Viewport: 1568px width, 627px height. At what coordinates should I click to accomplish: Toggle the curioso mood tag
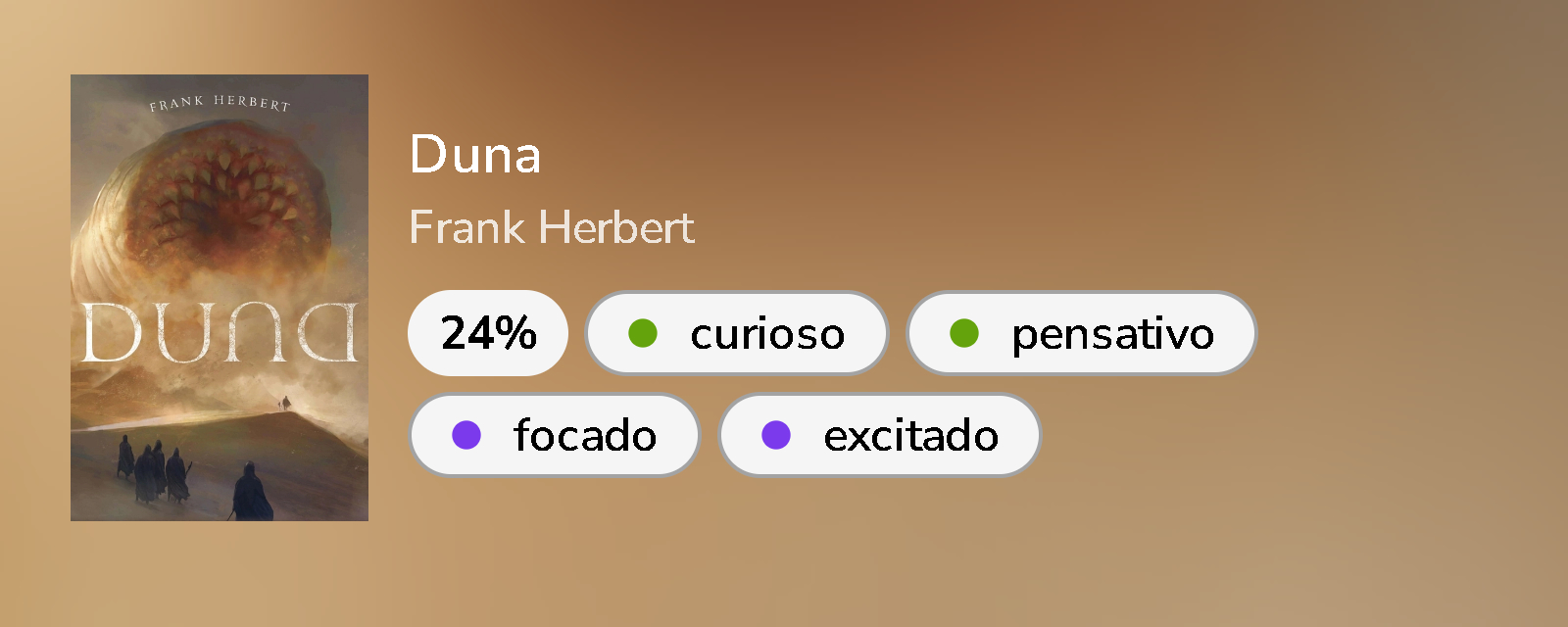737,333
